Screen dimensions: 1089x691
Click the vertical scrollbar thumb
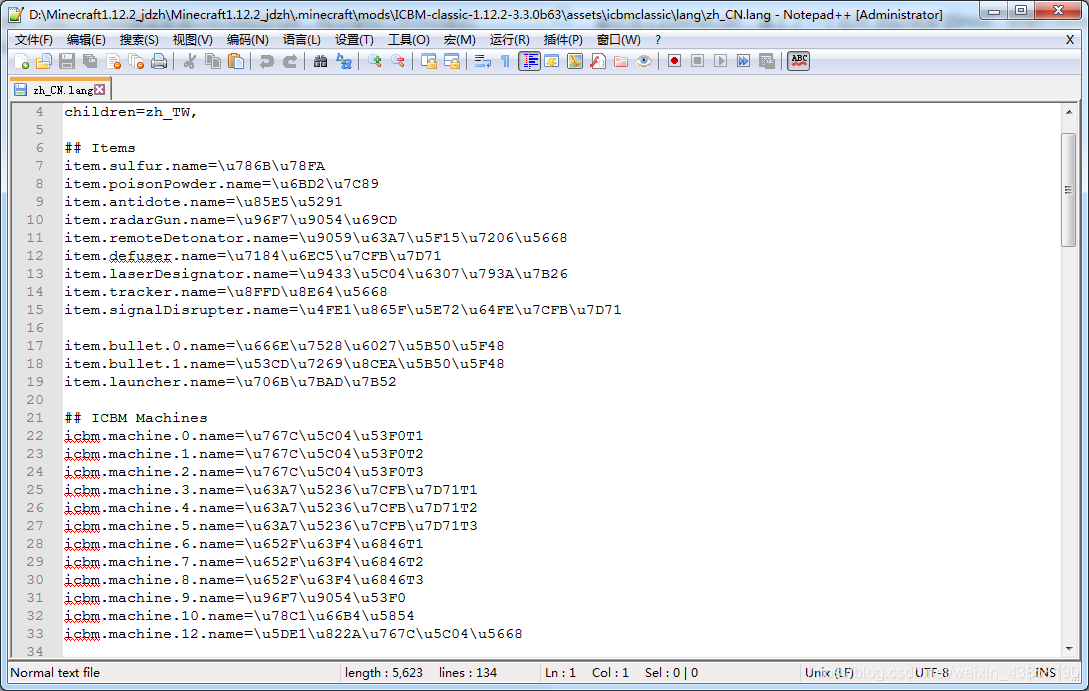pyautogui.click(x=1069, y=190)
